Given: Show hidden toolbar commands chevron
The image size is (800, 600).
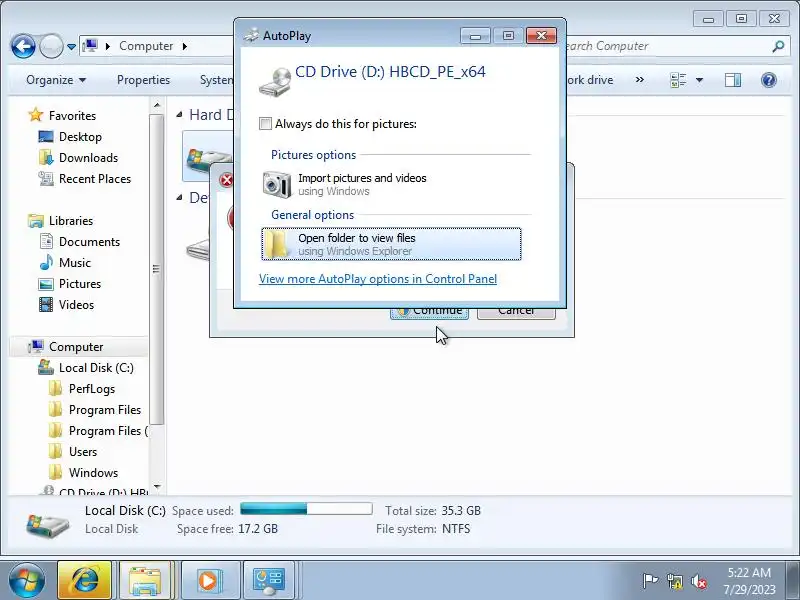Looking at the screenshot, I should pos(639,80).
